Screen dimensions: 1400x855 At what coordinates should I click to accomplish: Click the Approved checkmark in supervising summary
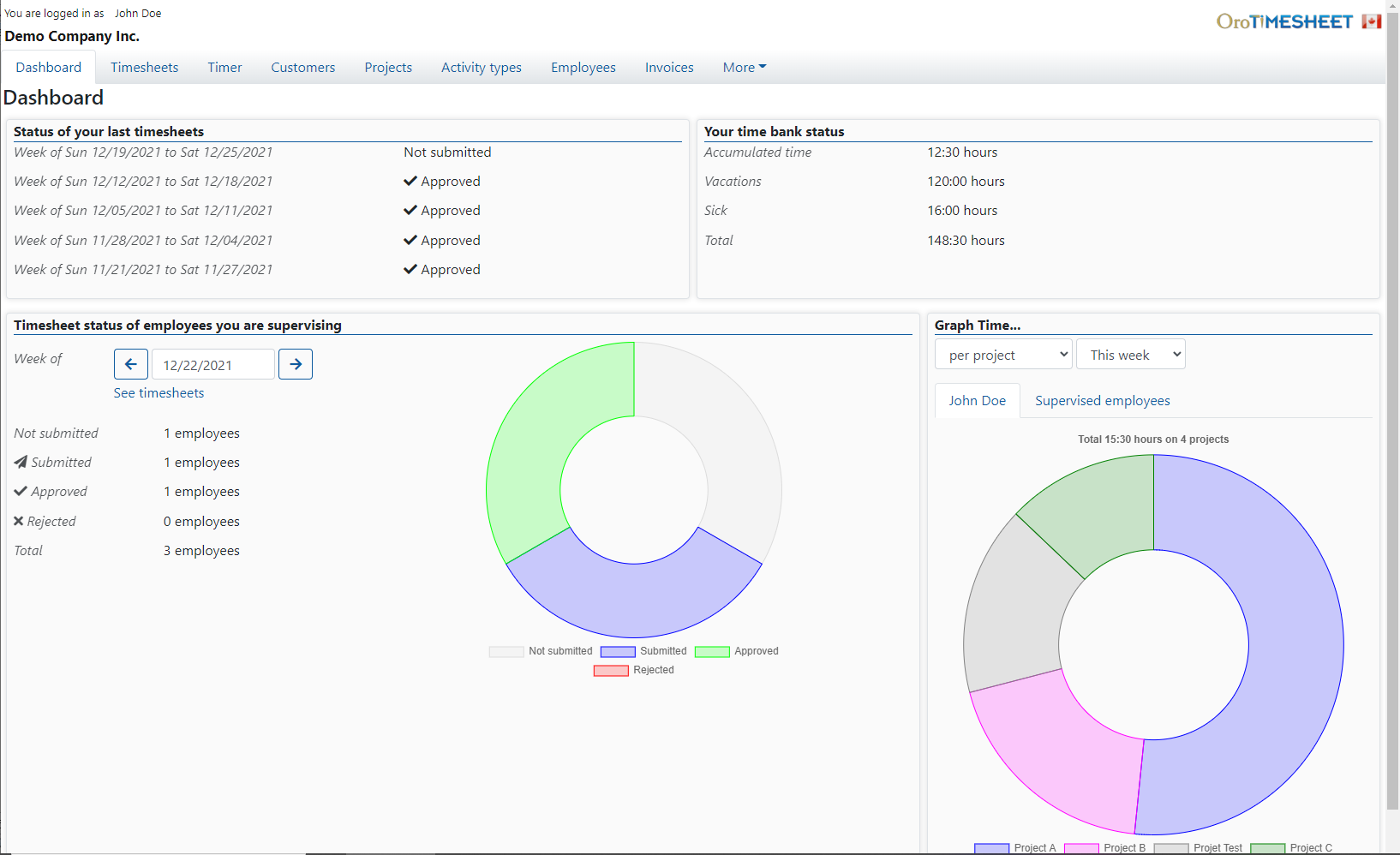click(19, 491)
